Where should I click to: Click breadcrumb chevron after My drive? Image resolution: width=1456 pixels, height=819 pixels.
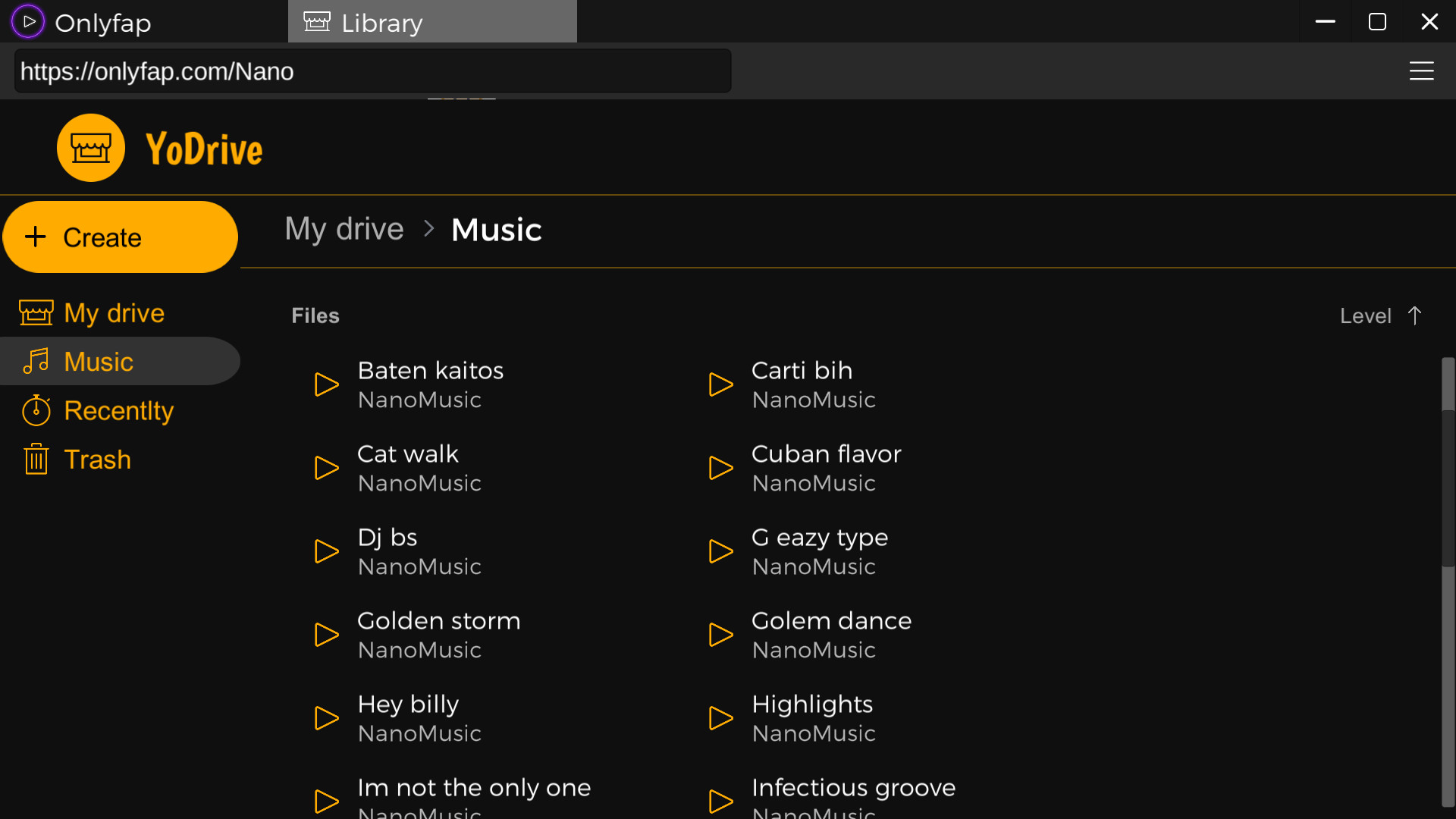pyautogui.click(x=428, y=229)
